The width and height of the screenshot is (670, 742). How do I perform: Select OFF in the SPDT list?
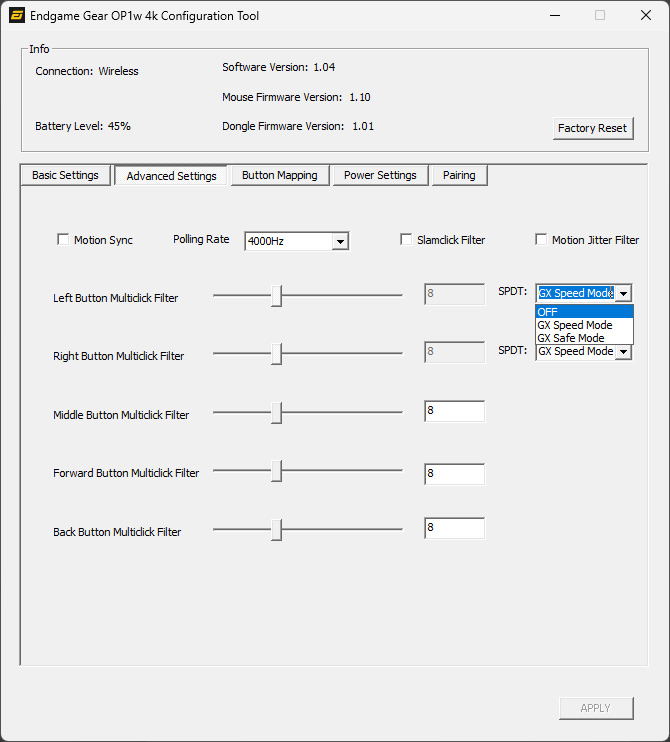point(584,312)
